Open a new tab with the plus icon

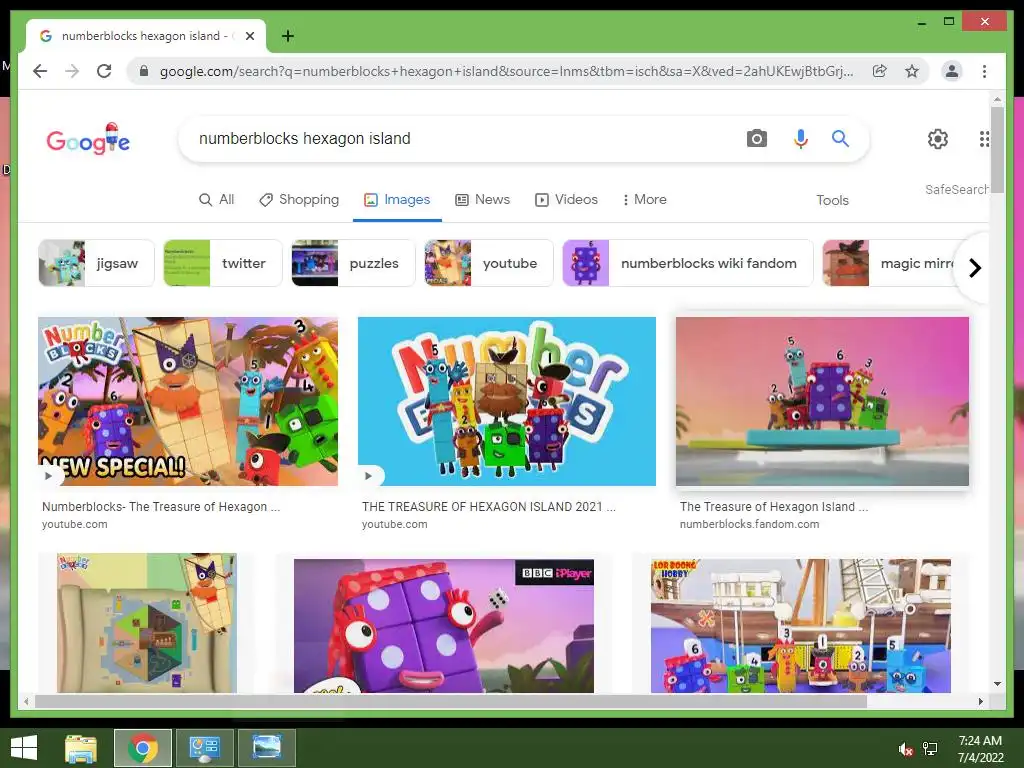point(287,36)
